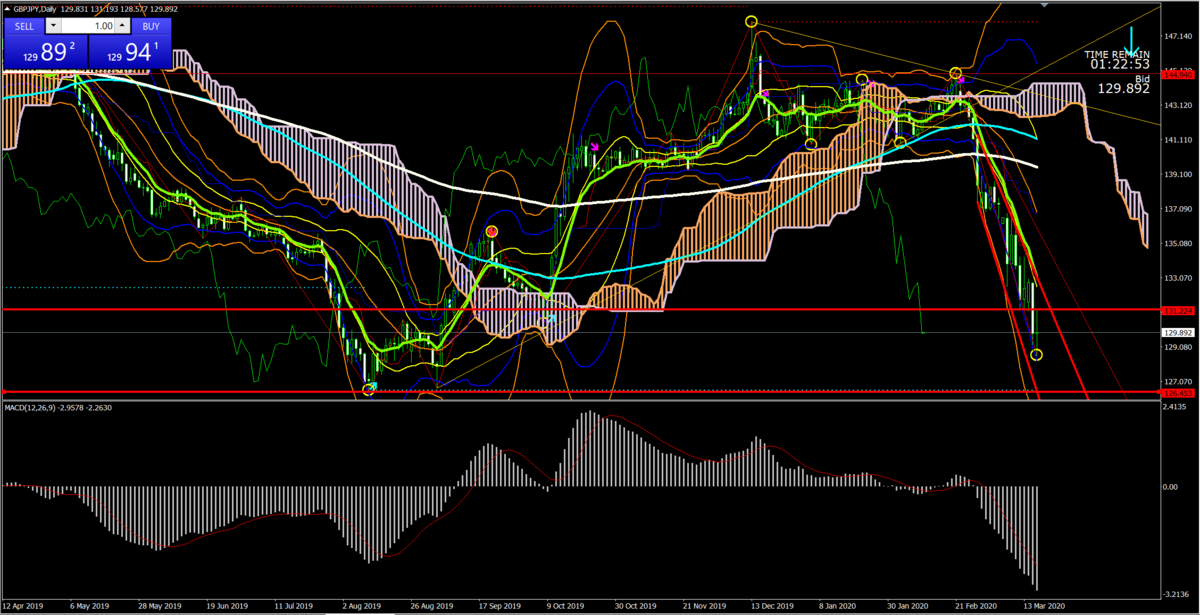The height and width of the screenshot is (615, 1200).
Task: Click the 21 Feb 2020 date on time axis
Action: (x=978, y=606)
